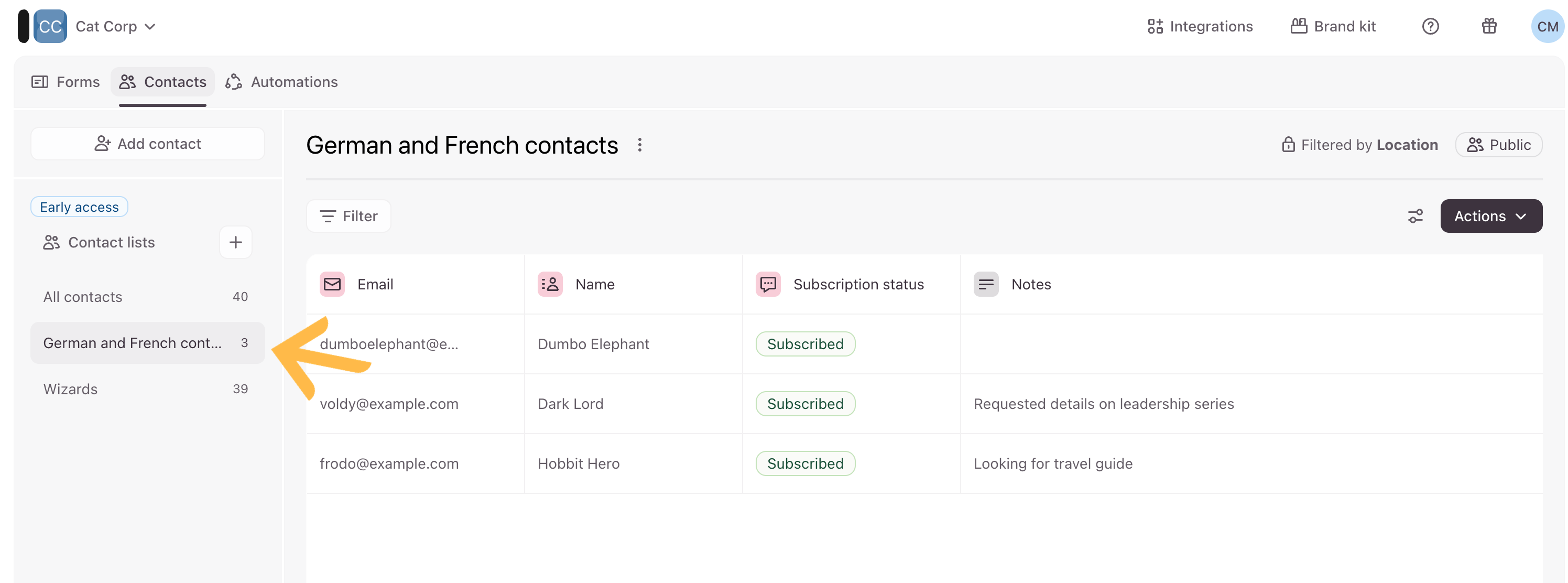Open the Actions dropdown button

pos(1490,216)
